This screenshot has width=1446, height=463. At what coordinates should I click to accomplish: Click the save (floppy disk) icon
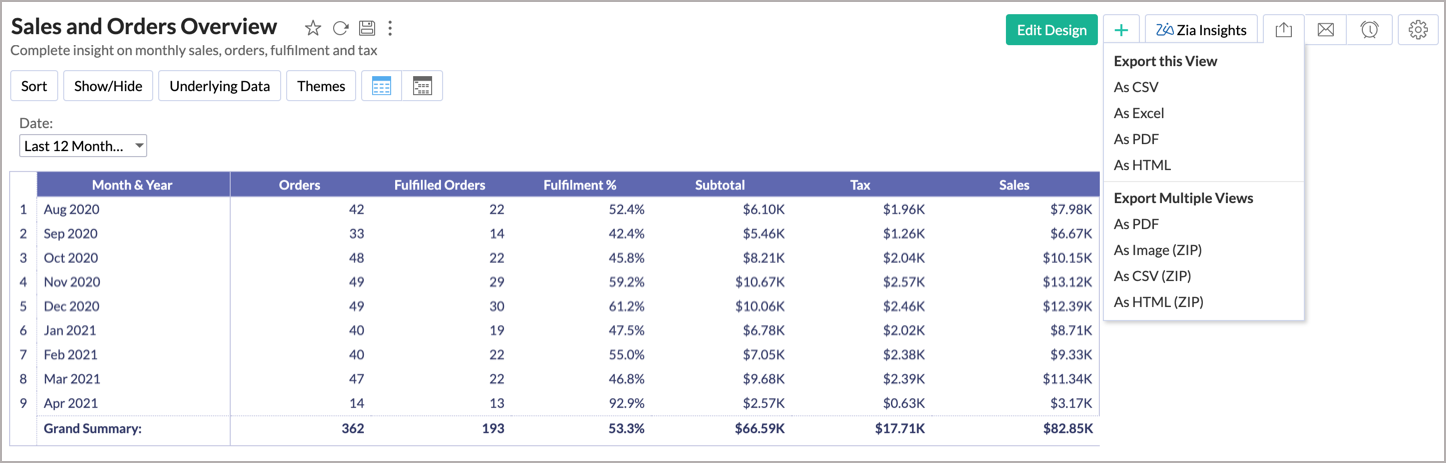coord(367,28)
